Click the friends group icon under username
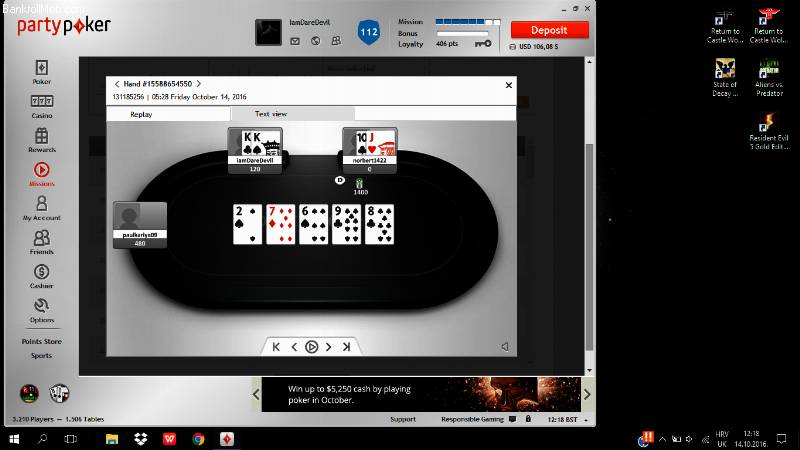800x450 pixels. point(336,41)
